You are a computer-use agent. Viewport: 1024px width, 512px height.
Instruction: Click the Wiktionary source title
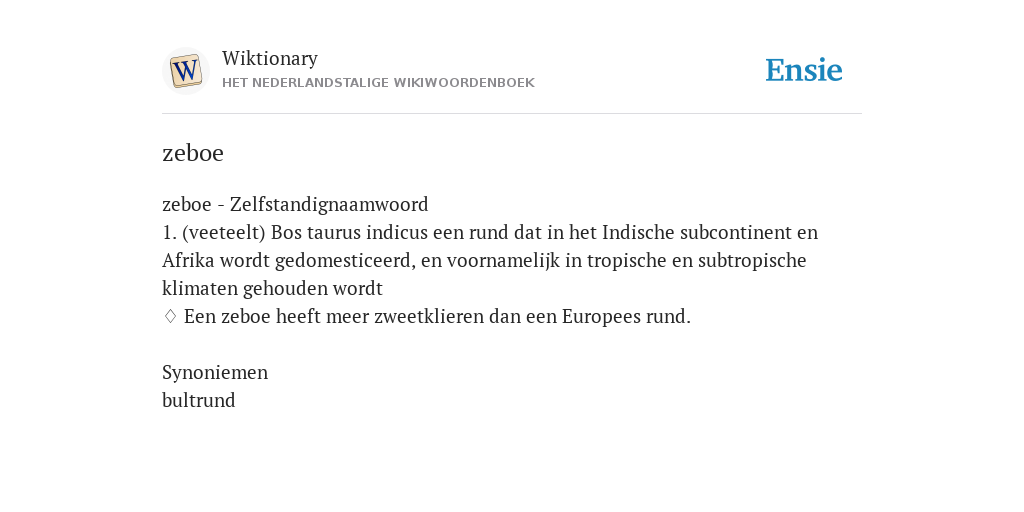coord(270,58)
